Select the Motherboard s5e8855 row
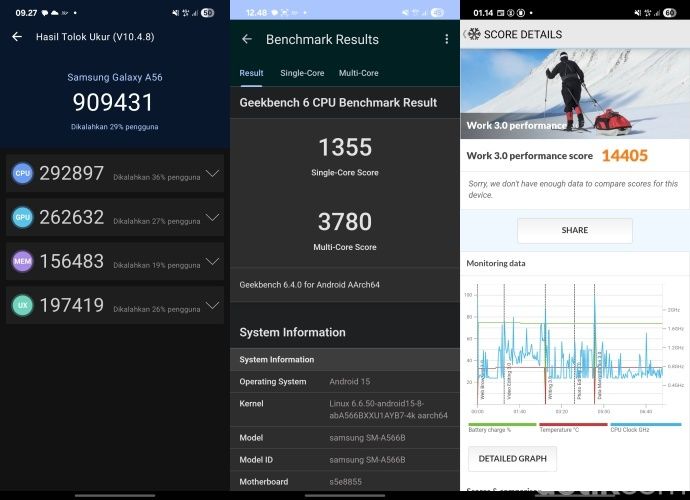The width and height of the screenshot is (690, 500). (x=345, y=482)
